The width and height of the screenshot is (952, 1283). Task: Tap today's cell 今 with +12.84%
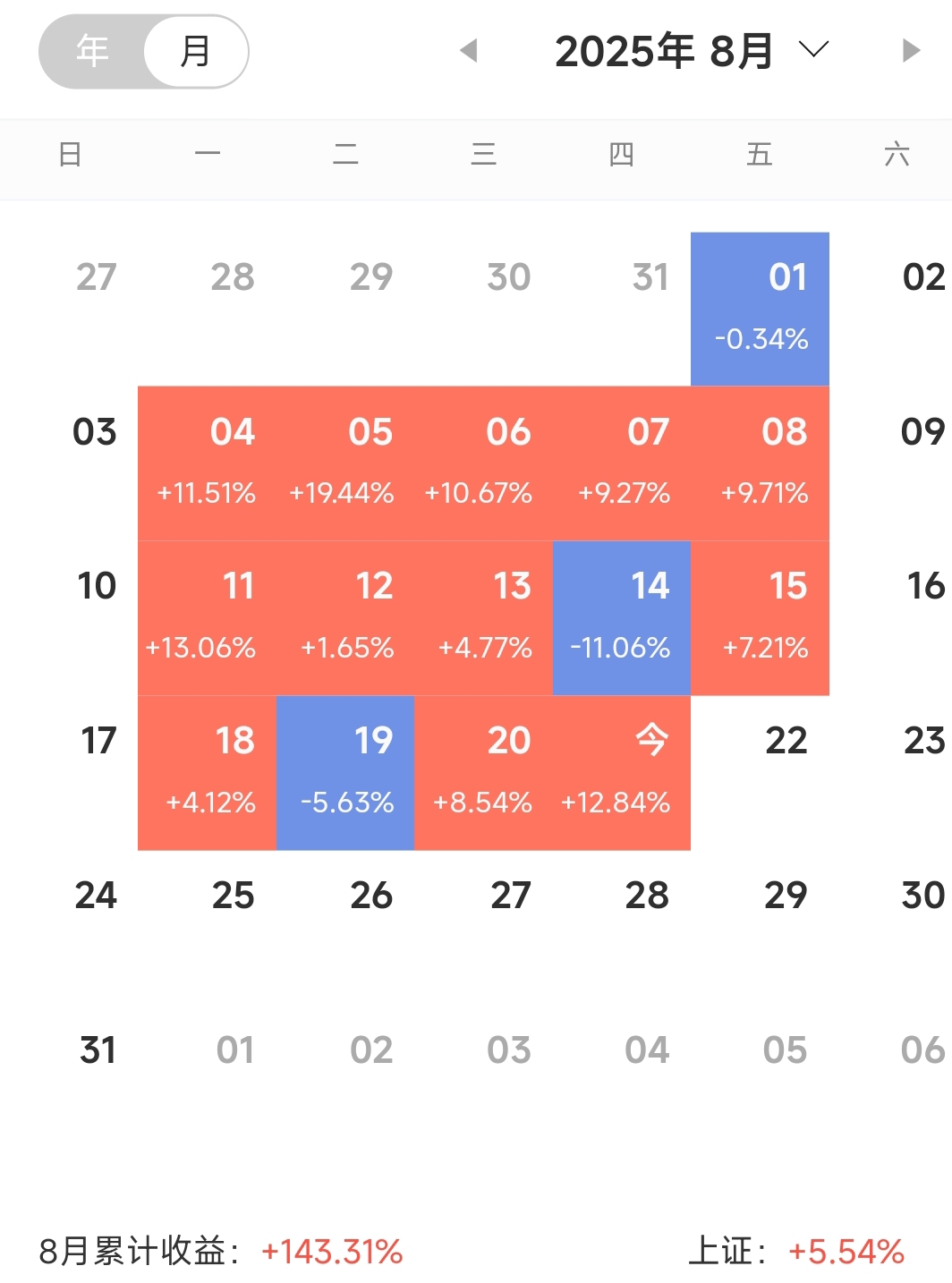(622, 773)
